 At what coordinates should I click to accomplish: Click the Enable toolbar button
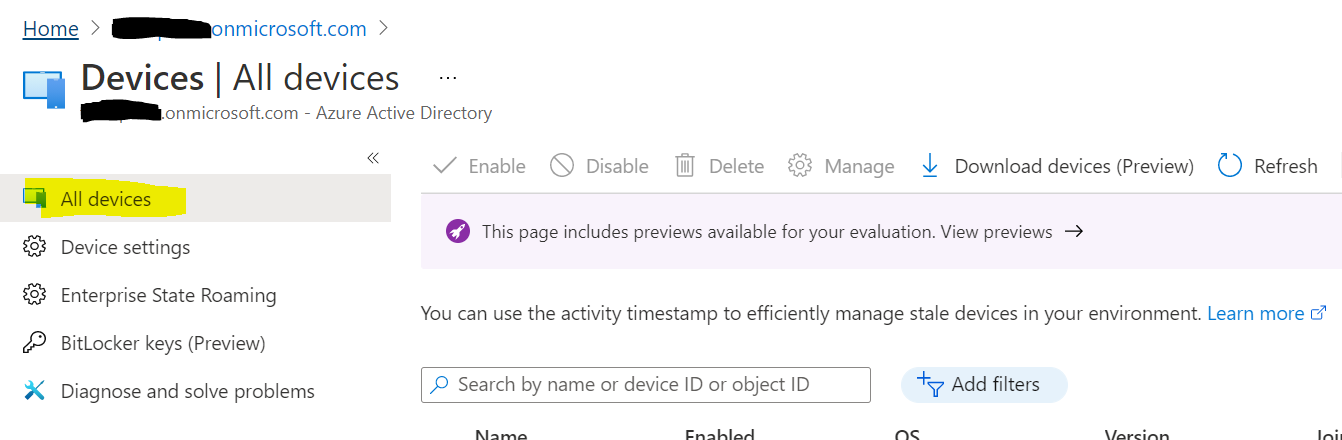[x=479, y=166]
